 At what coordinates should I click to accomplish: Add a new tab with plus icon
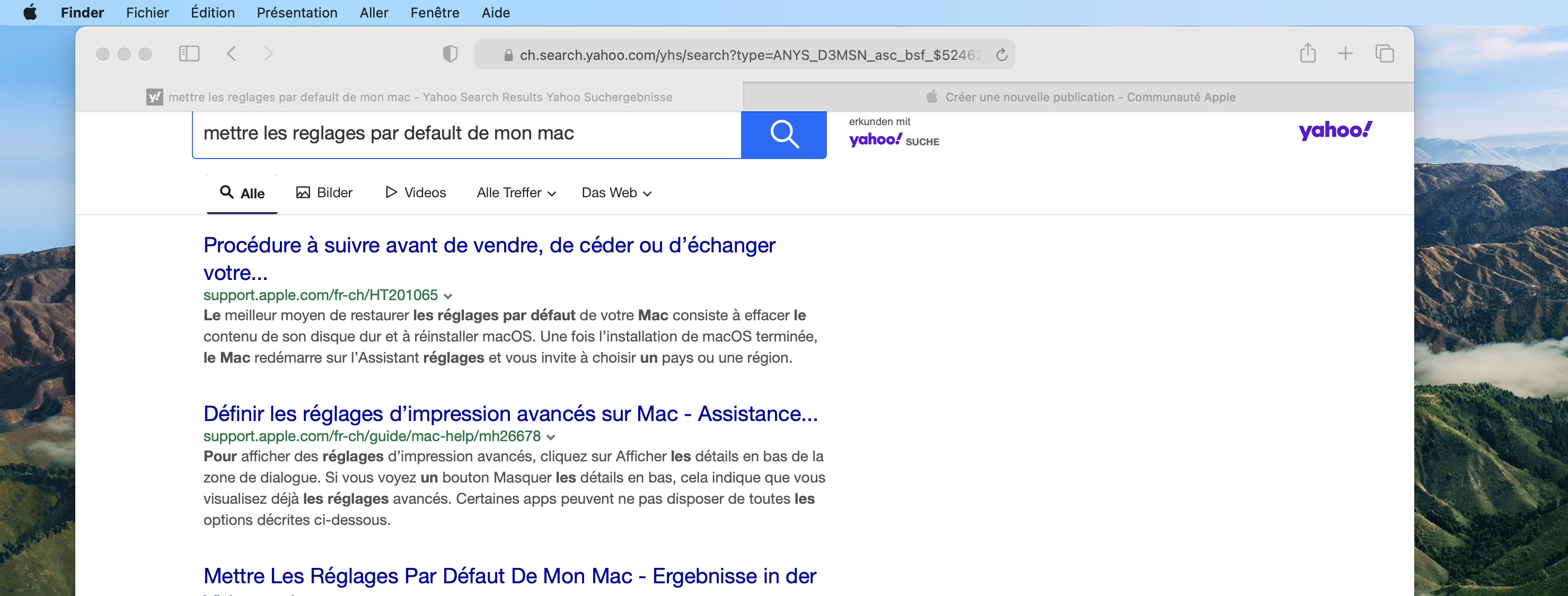point(1345,54)
